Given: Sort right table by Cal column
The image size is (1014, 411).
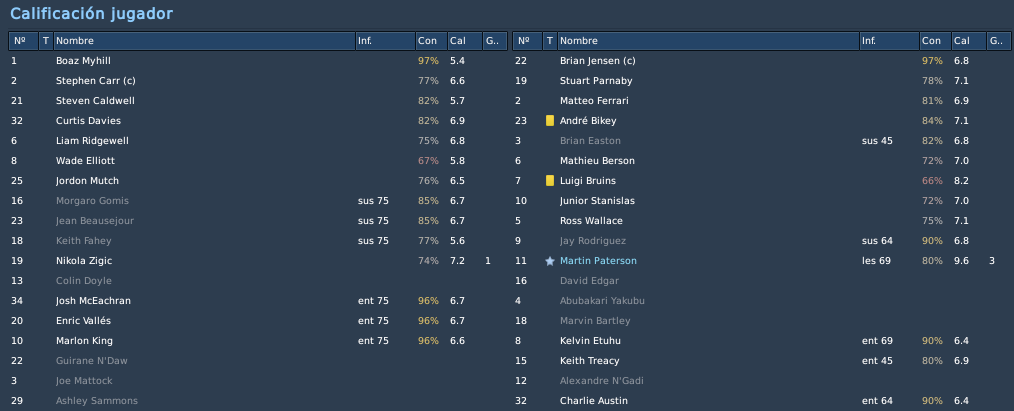Looking at the screenshot, I should click(969, 41).
